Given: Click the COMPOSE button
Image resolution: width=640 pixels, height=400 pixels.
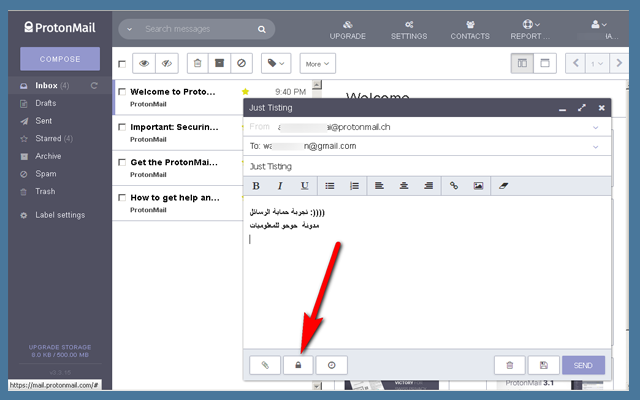Looking at the screenshot, I should pyautogui.click(x=60, y=58).
